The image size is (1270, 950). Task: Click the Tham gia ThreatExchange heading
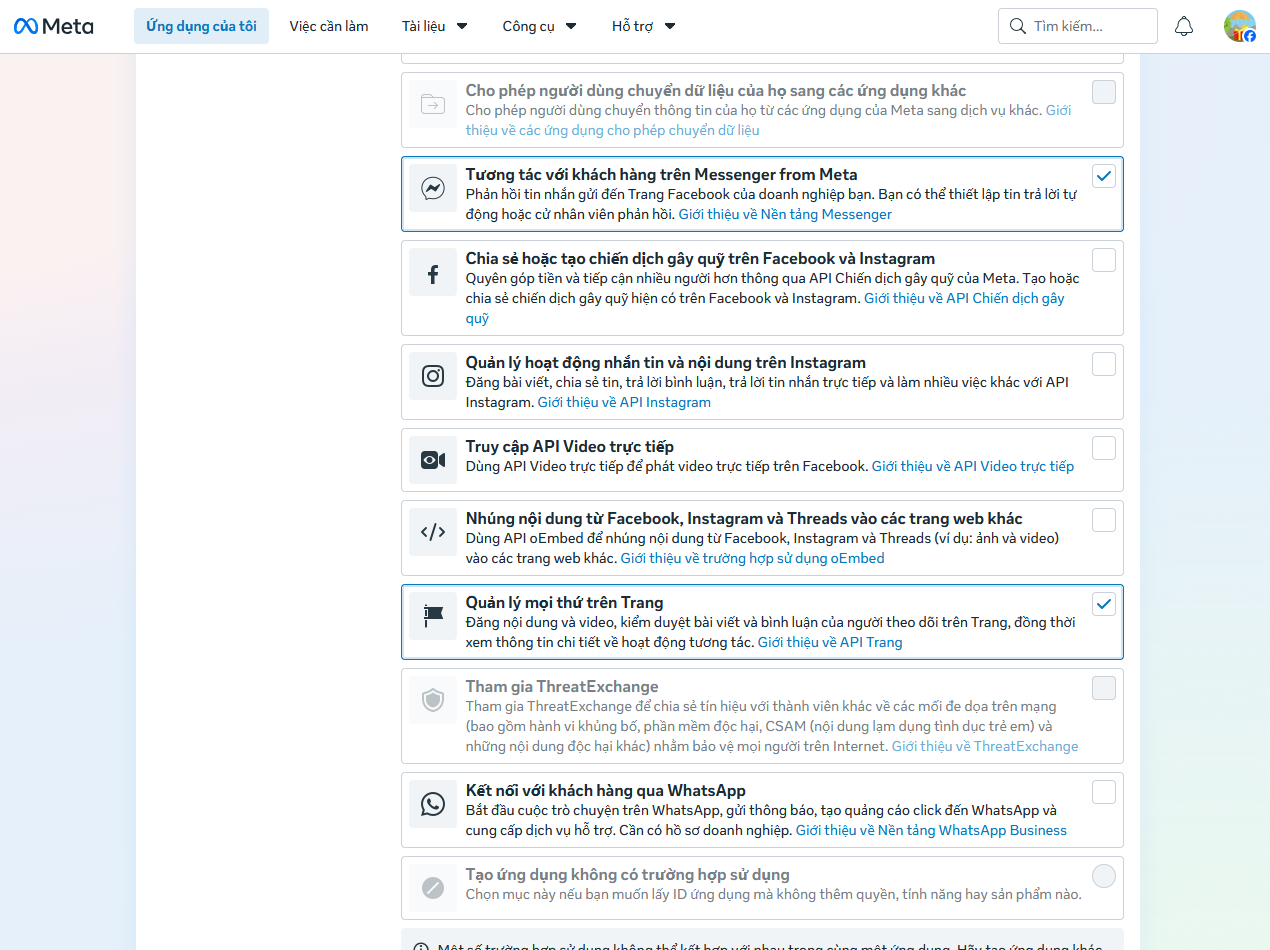click(x=562, y=686)
